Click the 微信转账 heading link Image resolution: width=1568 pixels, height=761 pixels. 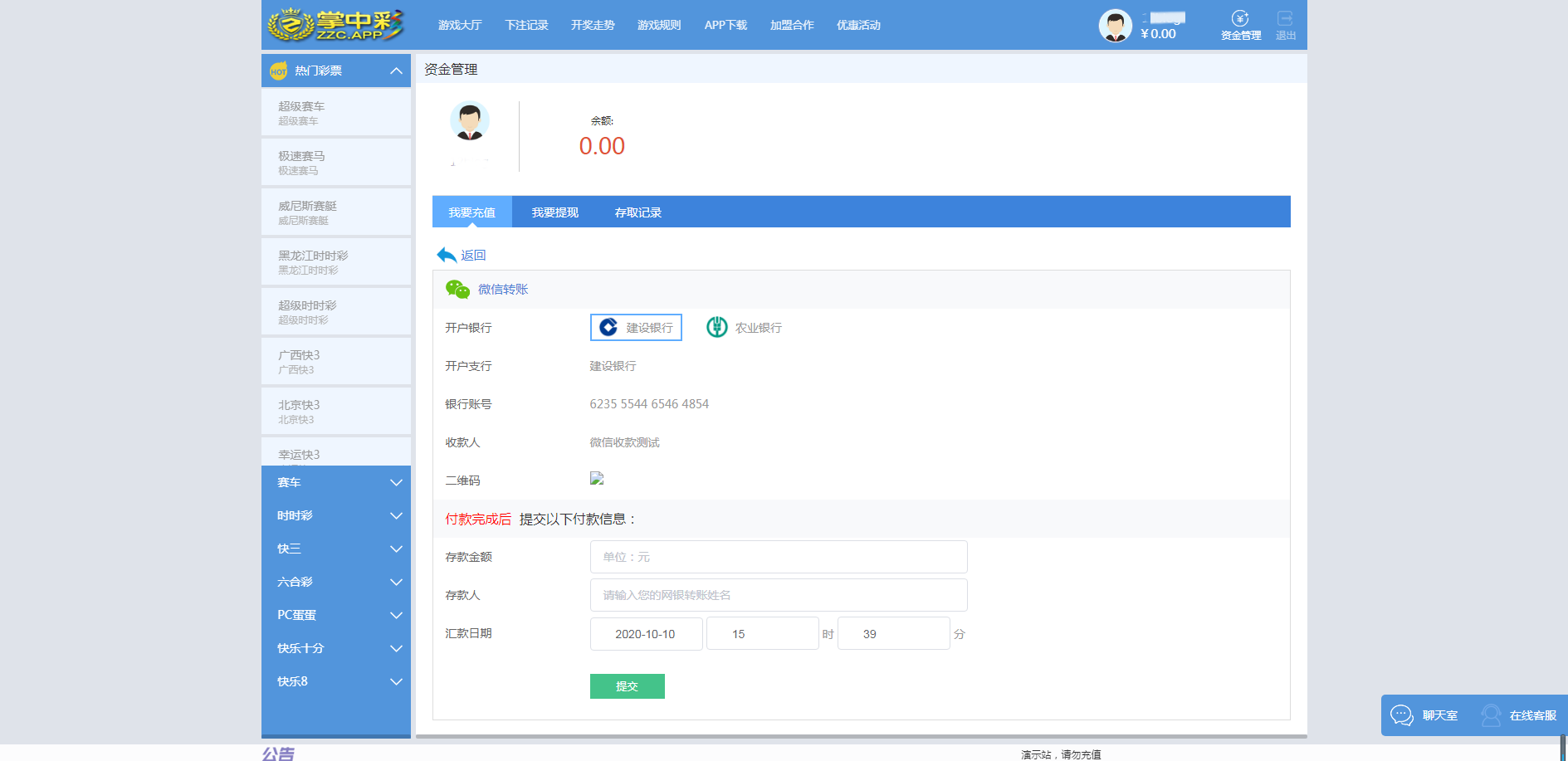coord(503,290)
